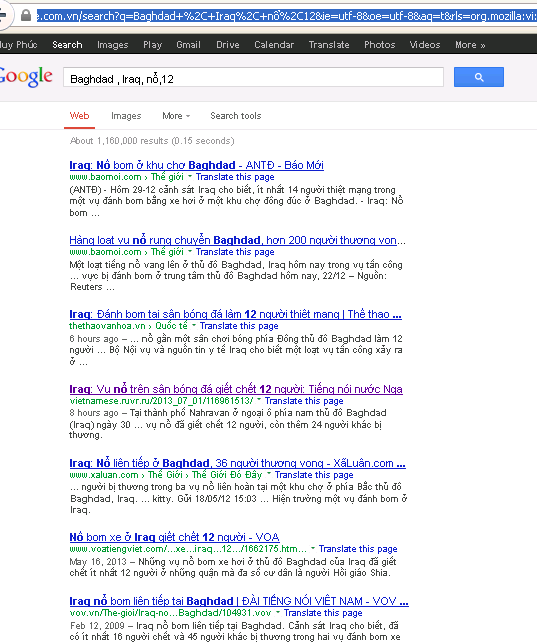Expand dropdown arrow beside xaluan.com URL
This screenshot has width=537, height=642.
(268, 474)
